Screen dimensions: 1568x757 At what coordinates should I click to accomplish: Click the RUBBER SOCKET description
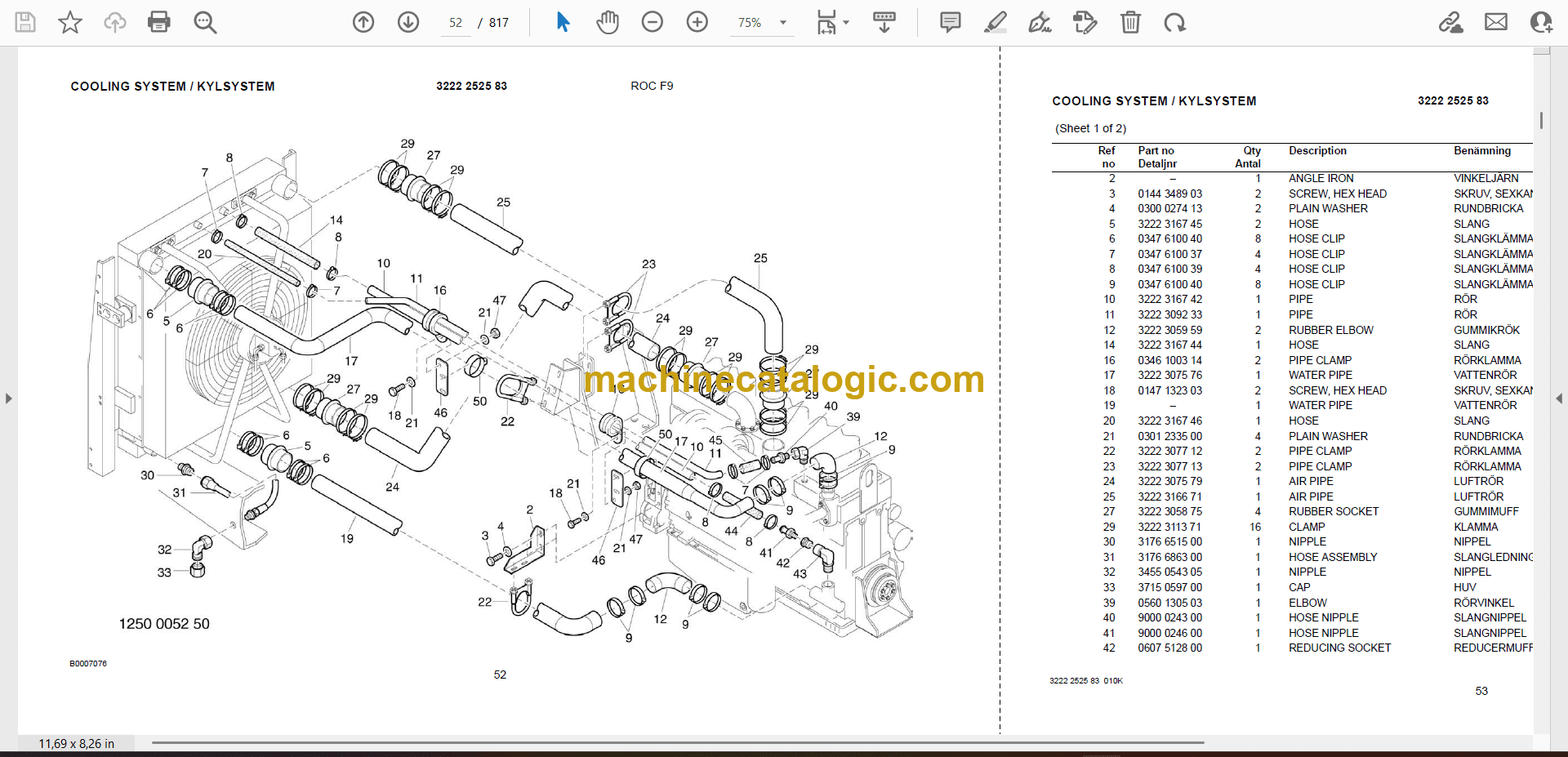coord(1334,511)
